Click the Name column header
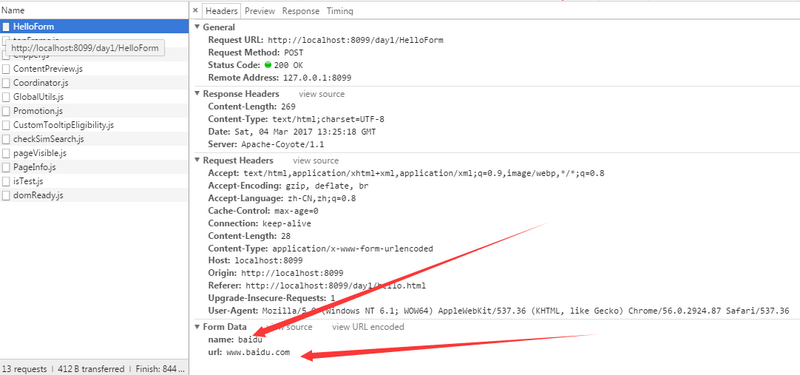Screen dimensions: 800x375 pyautogui.click(x=94, y=10)
